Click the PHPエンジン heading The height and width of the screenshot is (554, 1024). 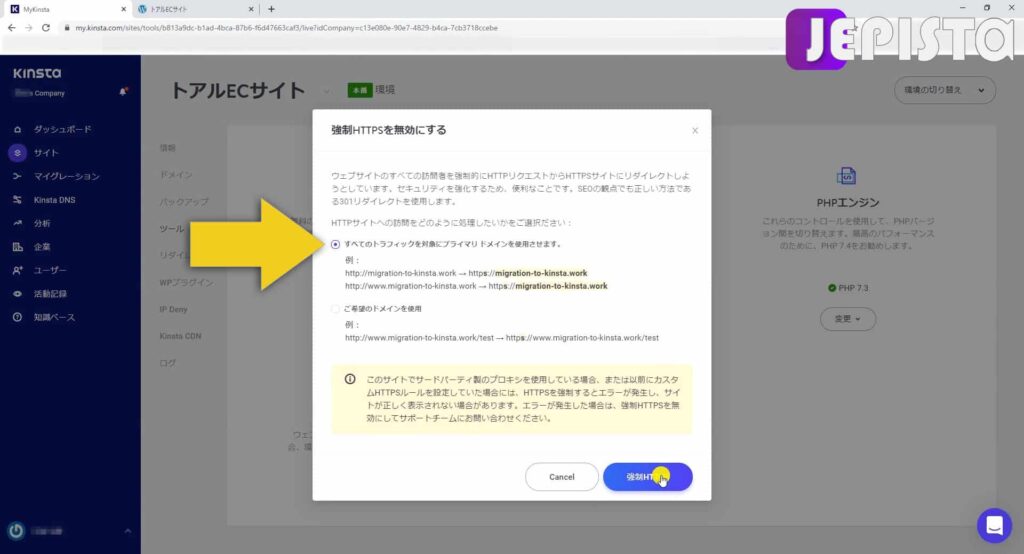coord(848,203)
